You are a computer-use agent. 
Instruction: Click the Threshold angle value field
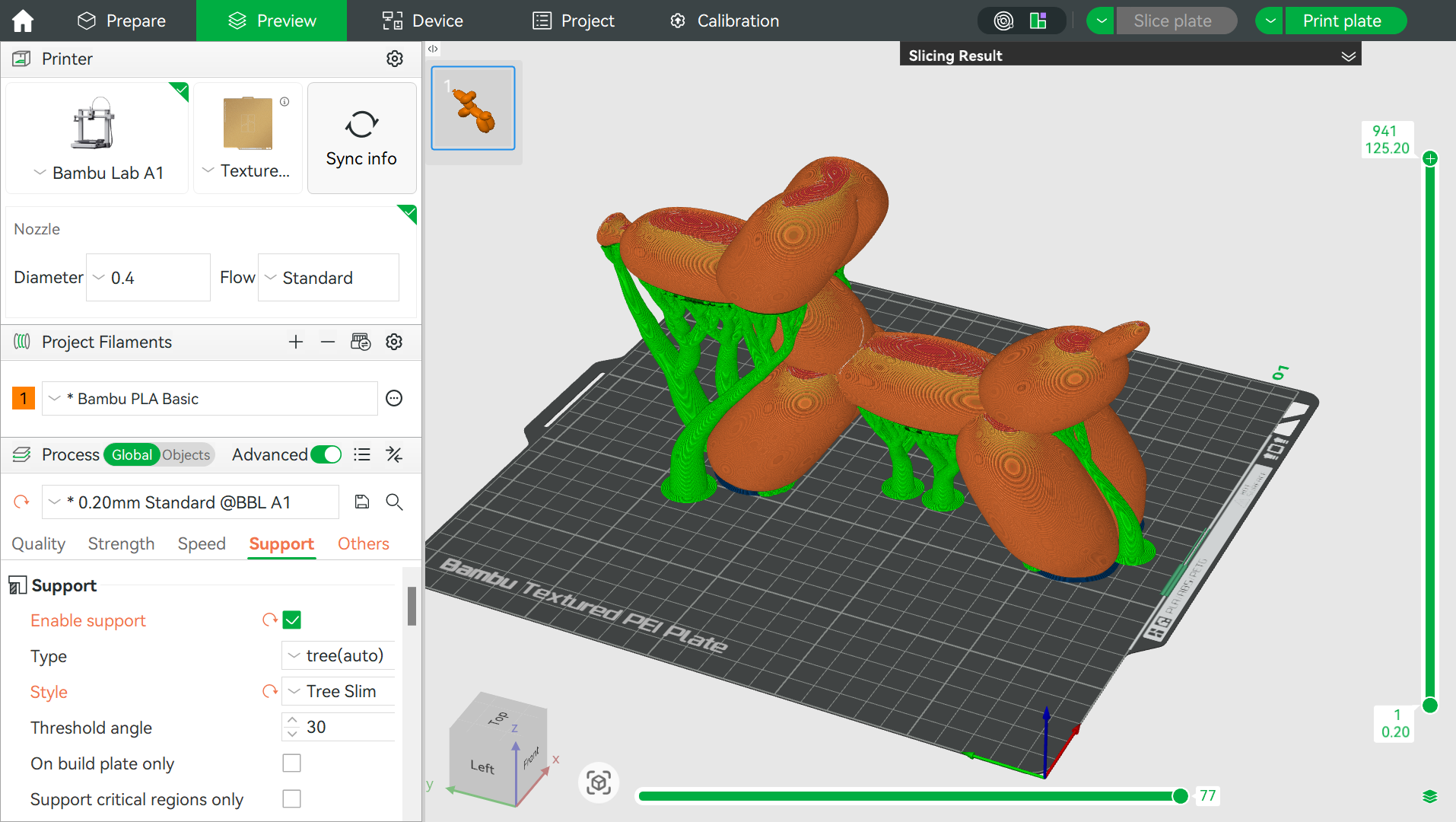(x=348, y=727)
